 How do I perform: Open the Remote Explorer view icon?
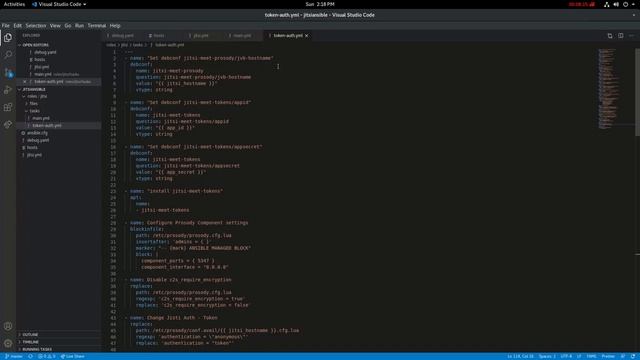click(x=8, y=124)
